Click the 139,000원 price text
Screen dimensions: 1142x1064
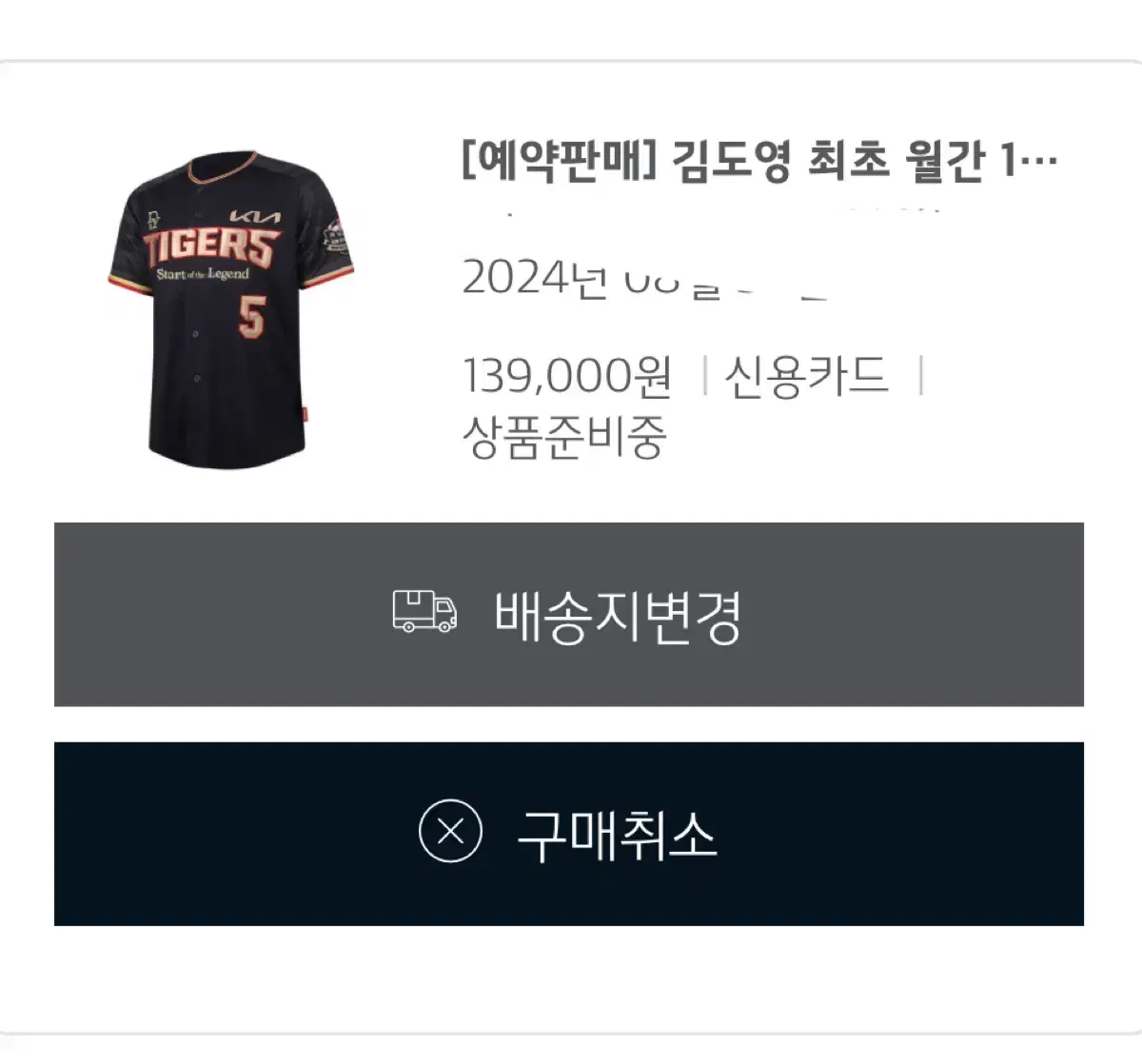(x=567, y=375)
